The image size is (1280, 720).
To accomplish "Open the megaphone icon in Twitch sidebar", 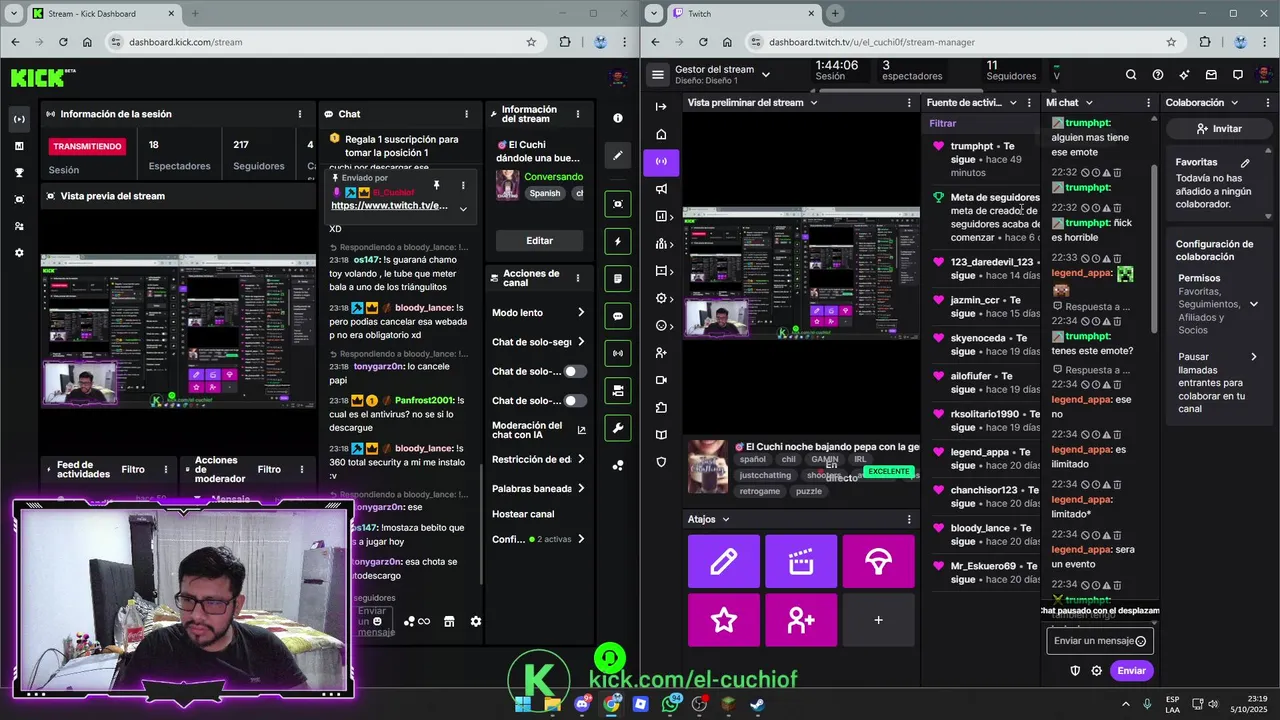I will point(661,189).
